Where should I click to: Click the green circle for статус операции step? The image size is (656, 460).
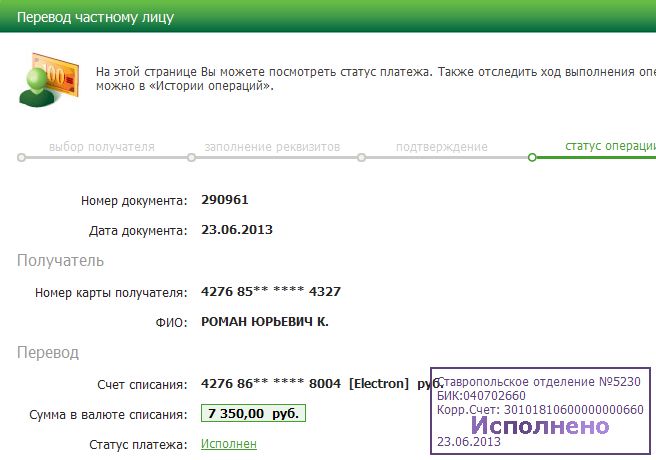click(532, 157)
